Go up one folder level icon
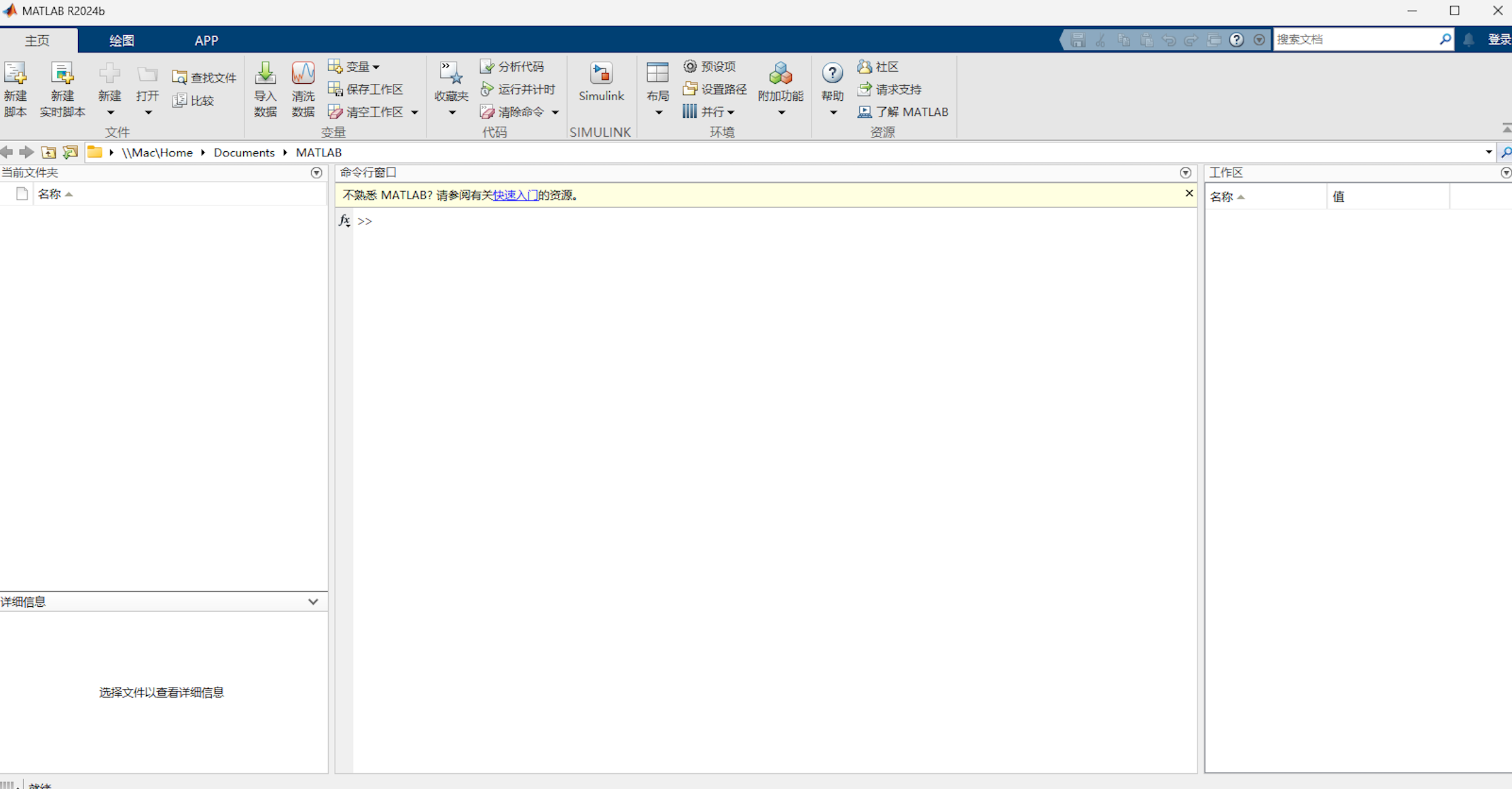This screenshot has height=789, width=1512. click(x=49, y=153)
